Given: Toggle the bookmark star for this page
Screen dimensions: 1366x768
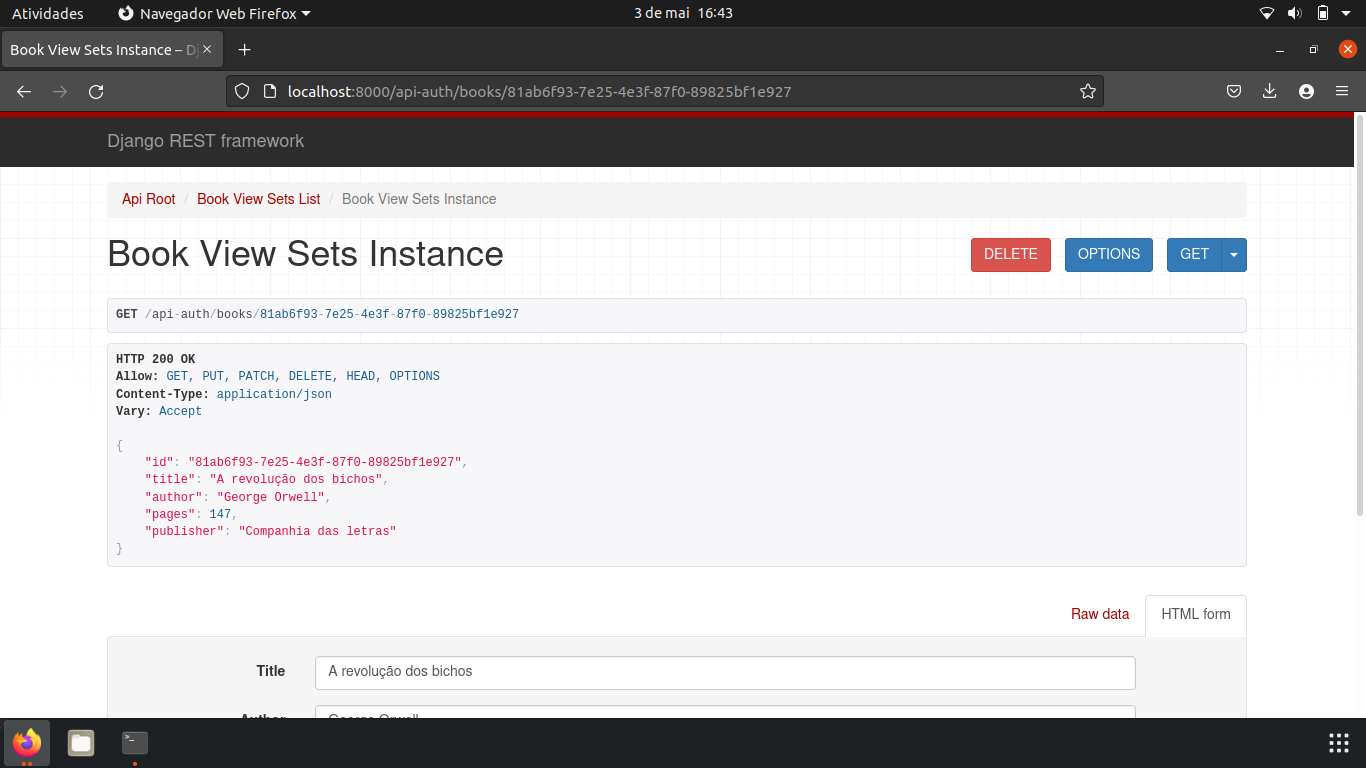Looking at the screenshot, I should pyautogui.click(x=1088, y=91).
